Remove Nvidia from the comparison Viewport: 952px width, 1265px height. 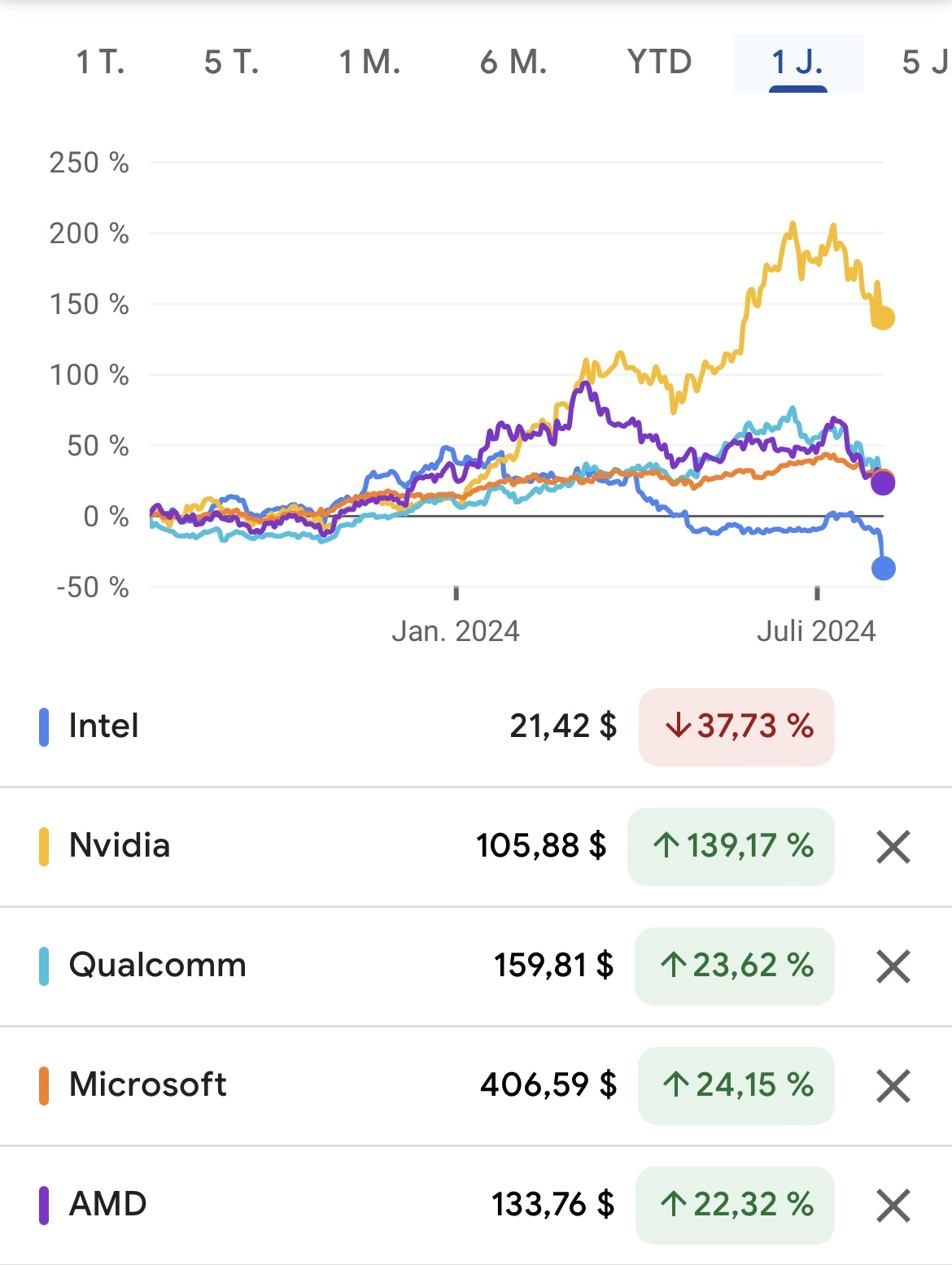[x=893, y=847]
